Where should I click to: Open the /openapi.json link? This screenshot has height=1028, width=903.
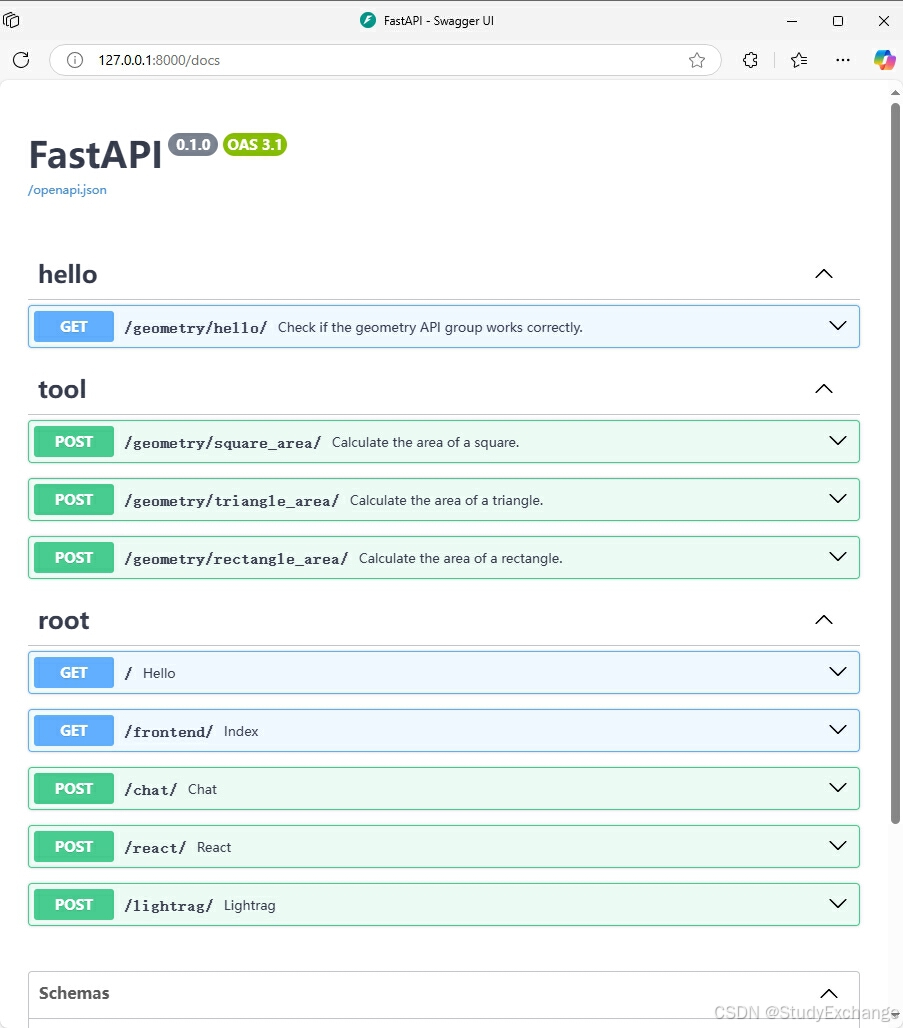click(67, 190)
